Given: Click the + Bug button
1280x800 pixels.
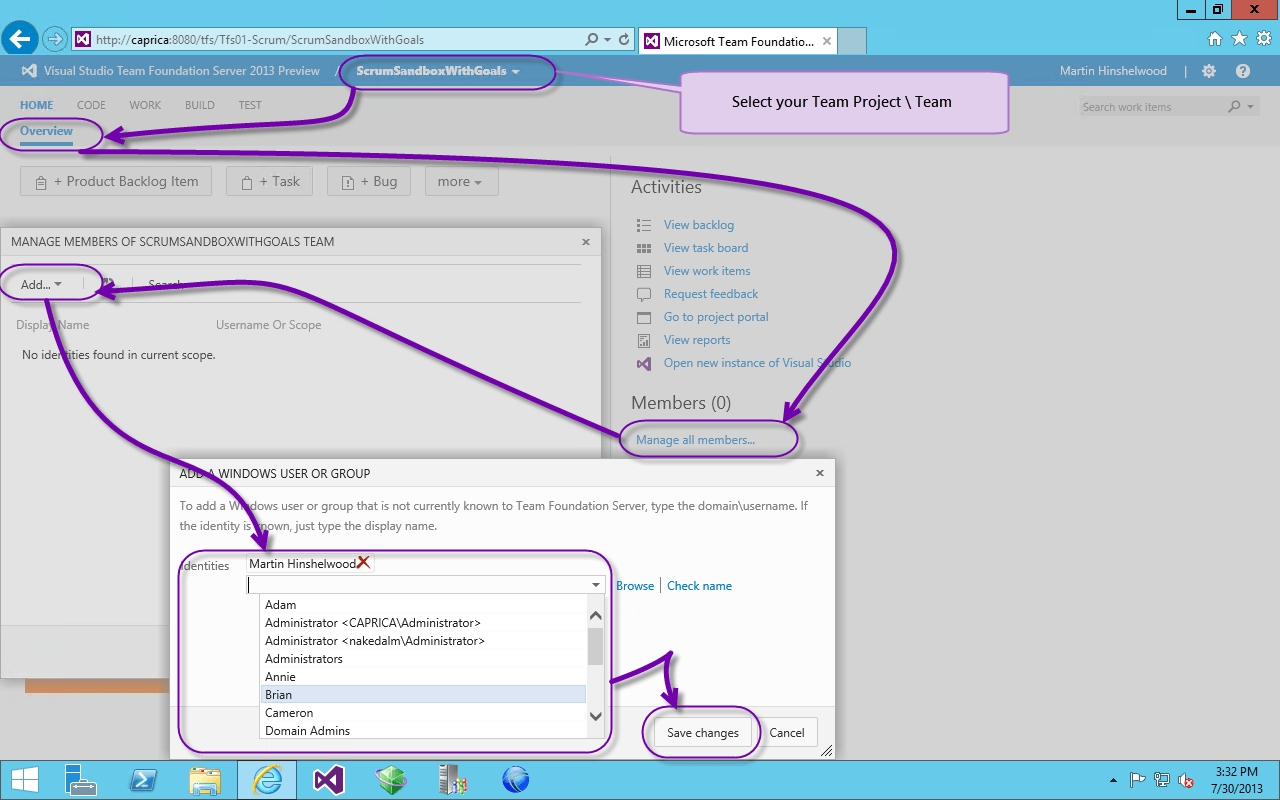Looking at the screenshot, I should [x=369, y=182].
